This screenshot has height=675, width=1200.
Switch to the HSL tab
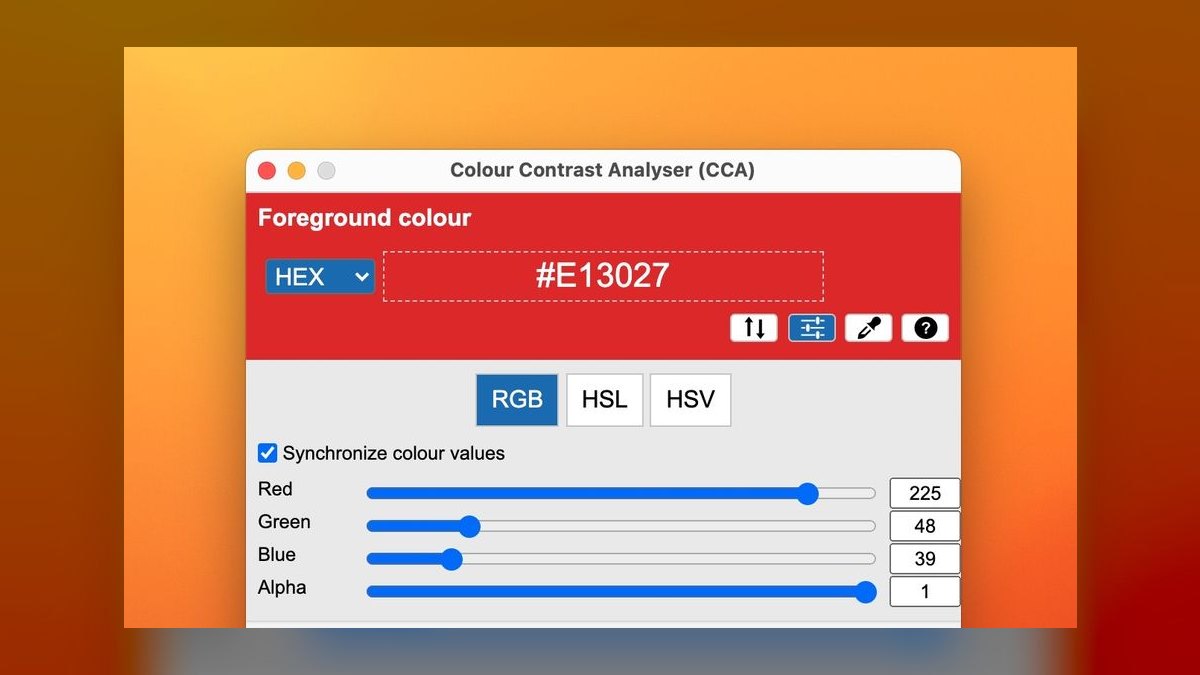tap(605, 400)
